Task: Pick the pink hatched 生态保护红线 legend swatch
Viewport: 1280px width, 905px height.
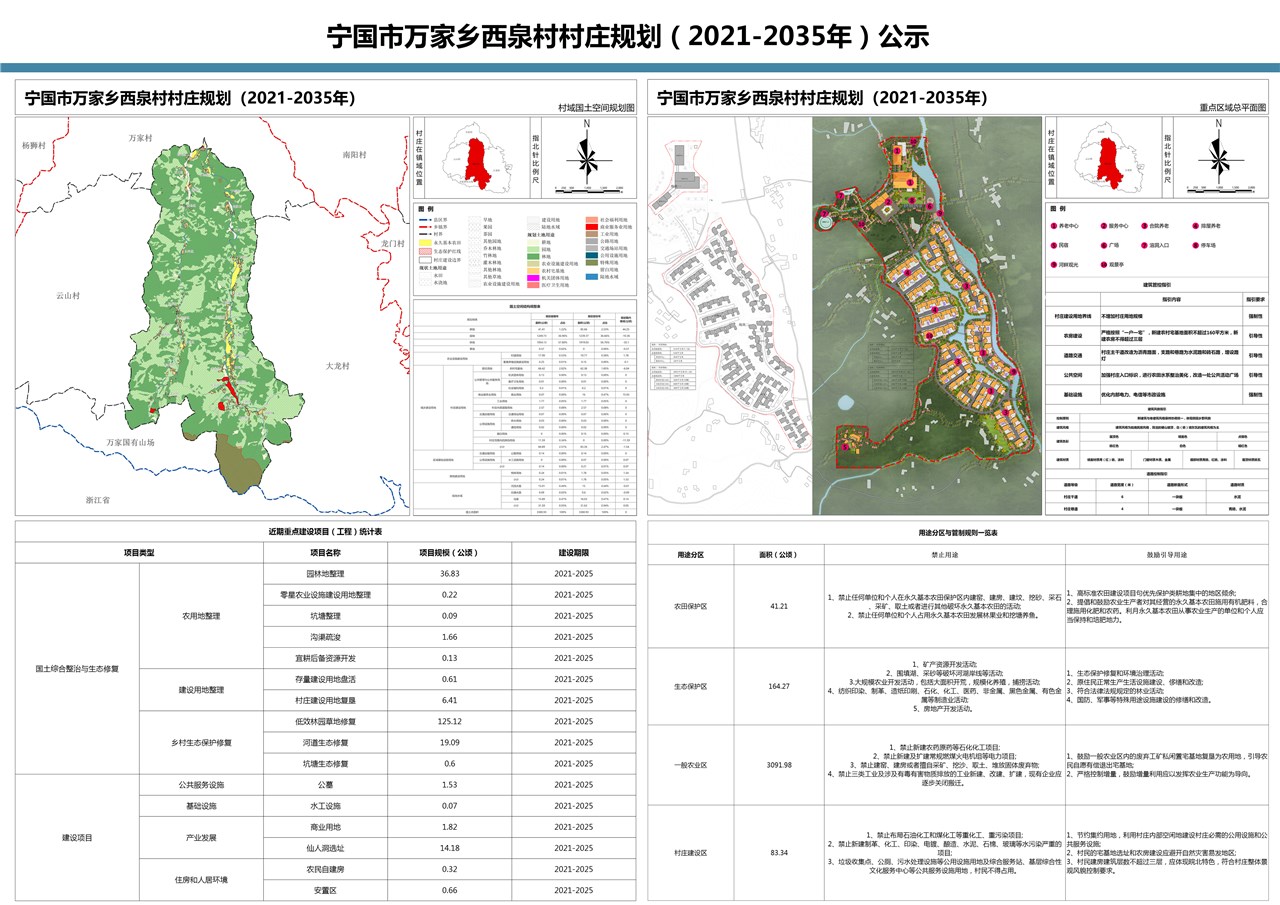Action: [x=425, y=251]
